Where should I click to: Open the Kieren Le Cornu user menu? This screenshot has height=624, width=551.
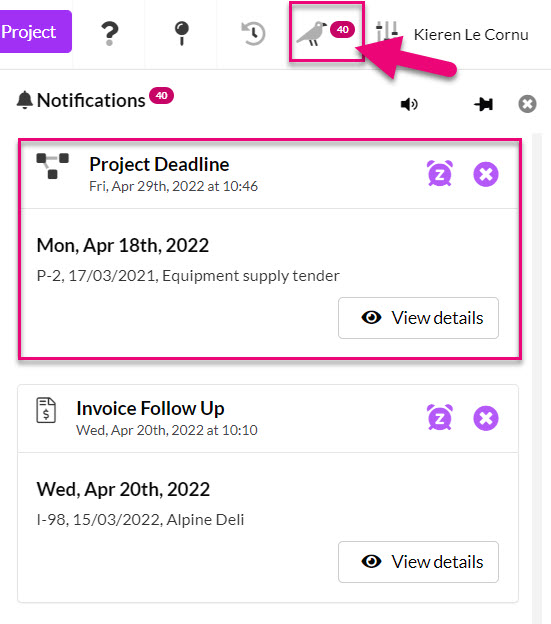[x=471, y=35]
